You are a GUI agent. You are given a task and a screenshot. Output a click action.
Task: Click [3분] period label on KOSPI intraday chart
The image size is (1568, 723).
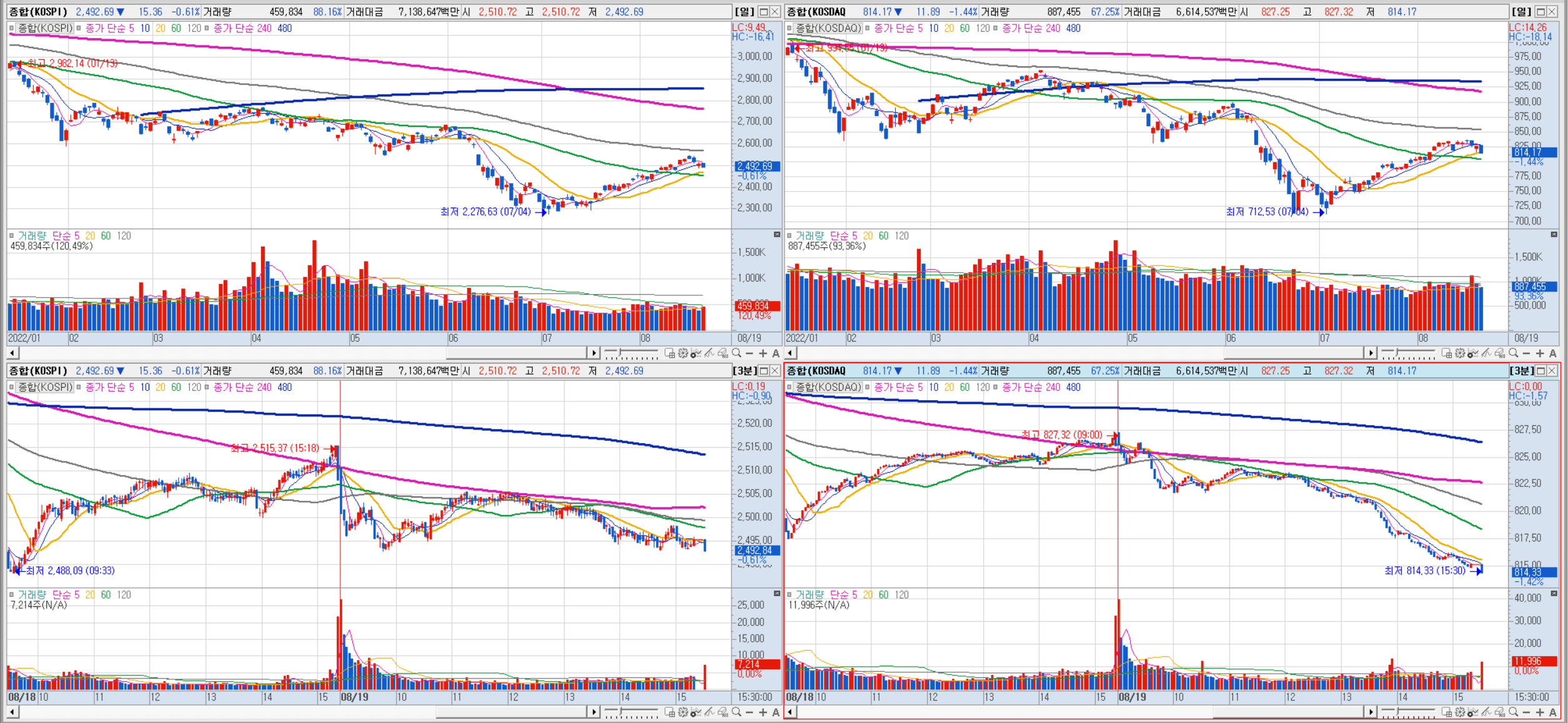[745, 371]
